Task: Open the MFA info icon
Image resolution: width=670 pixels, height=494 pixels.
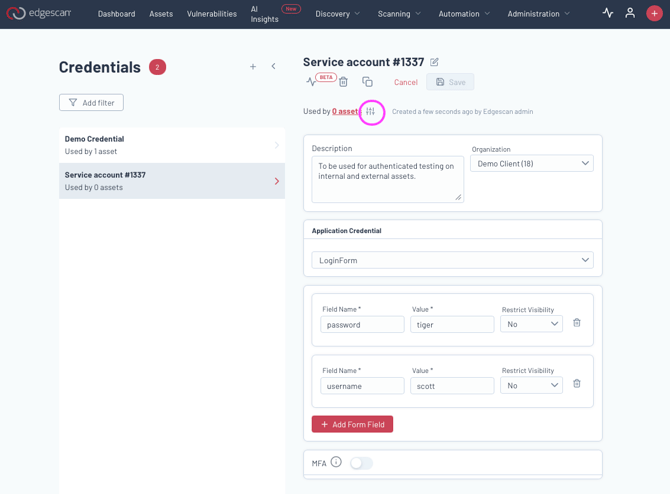Action: (x=336, y=462)
